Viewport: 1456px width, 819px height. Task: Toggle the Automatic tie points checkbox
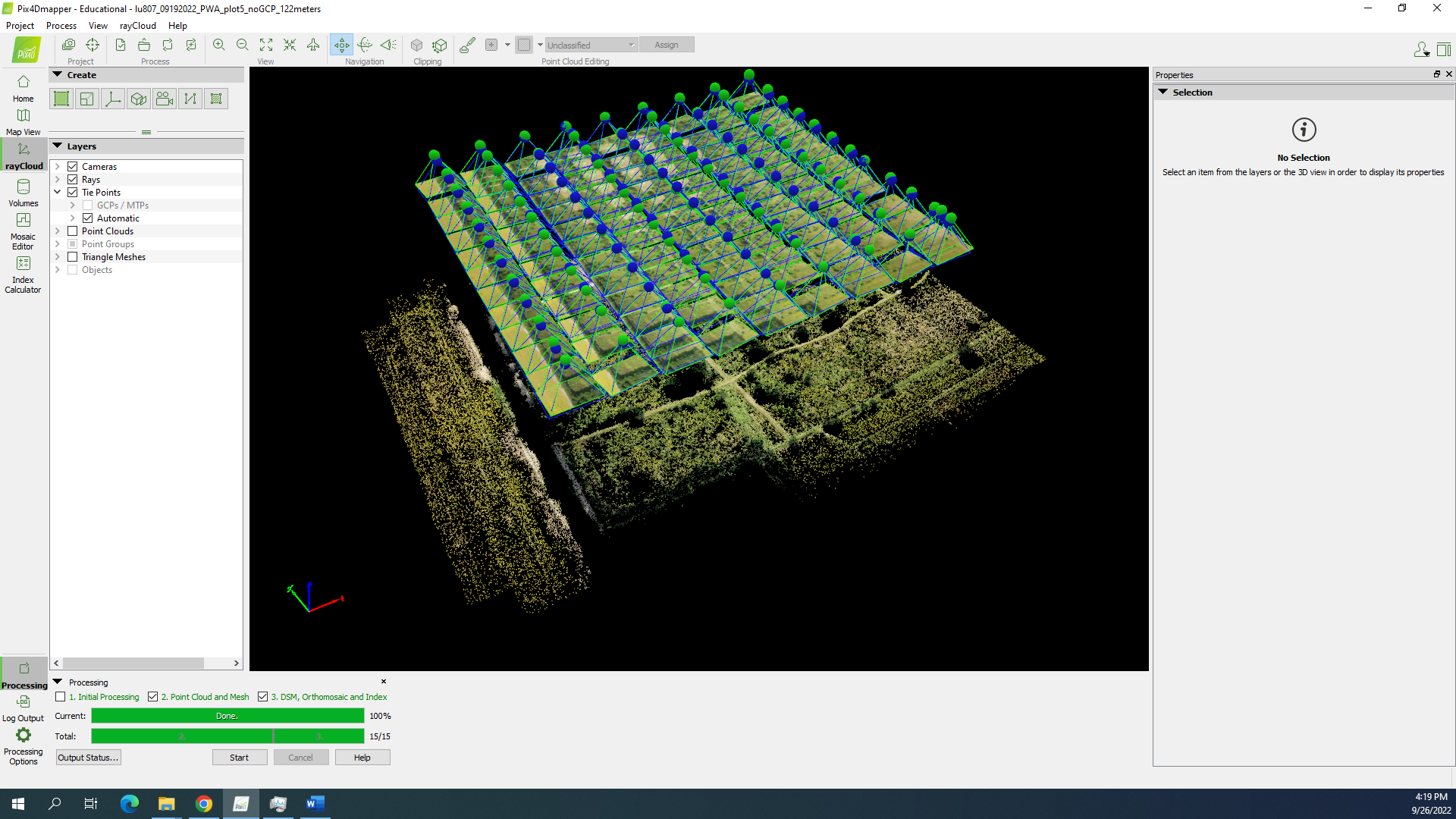click(88, 218)
